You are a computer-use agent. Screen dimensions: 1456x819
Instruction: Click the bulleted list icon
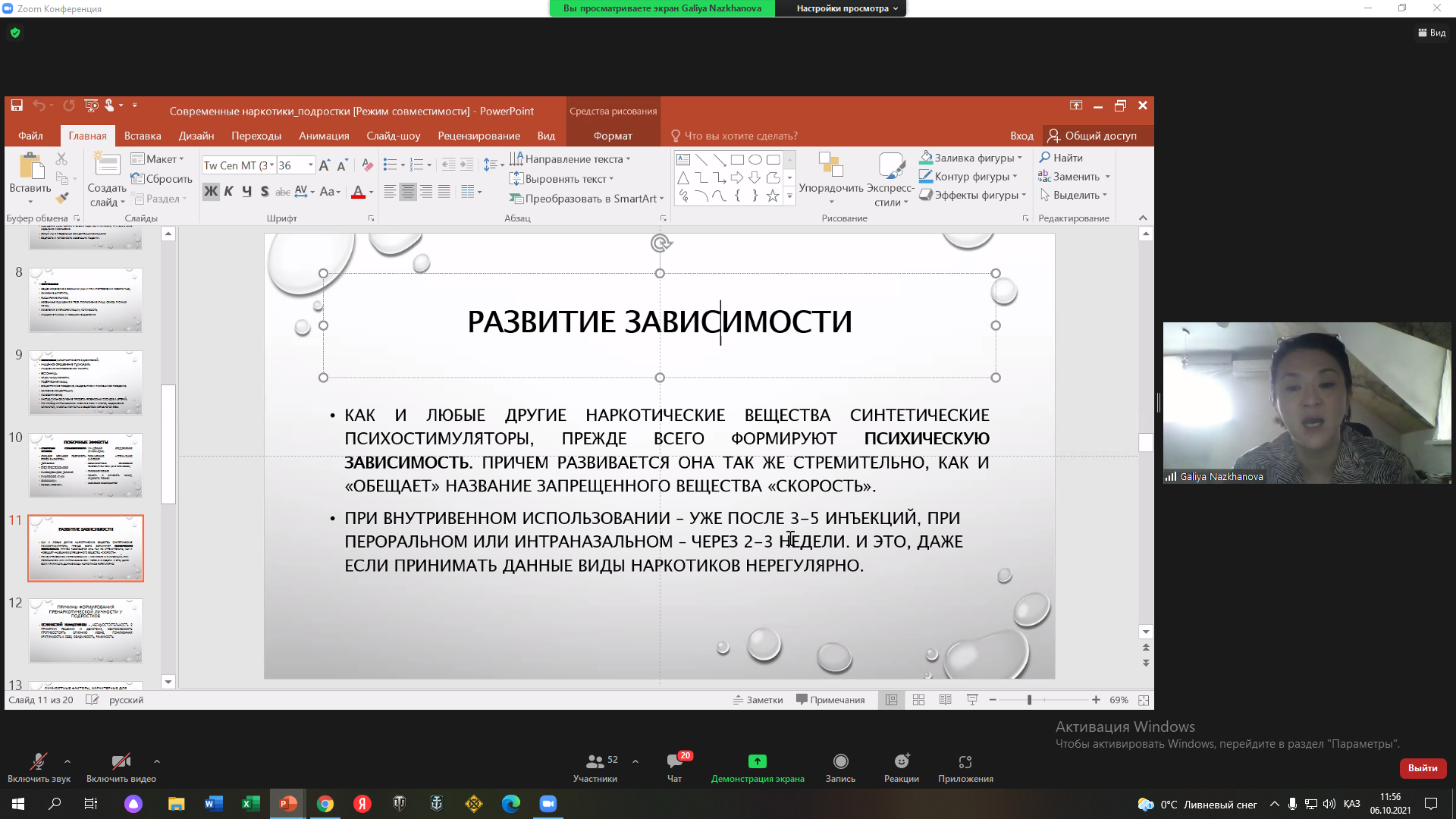click(390, 165)
